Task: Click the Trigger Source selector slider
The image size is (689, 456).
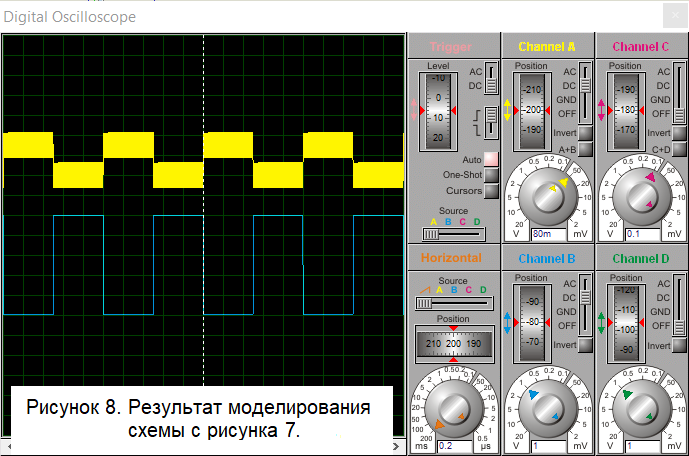Action: [x=453, y=233]
